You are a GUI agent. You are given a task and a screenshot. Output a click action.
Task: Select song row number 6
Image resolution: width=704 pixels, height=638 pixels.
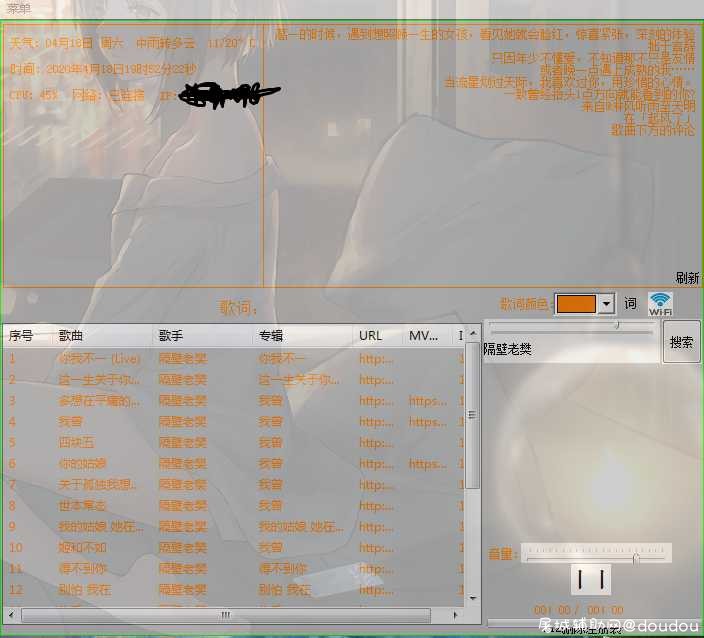pyautogui.click(x=233, y=463)
